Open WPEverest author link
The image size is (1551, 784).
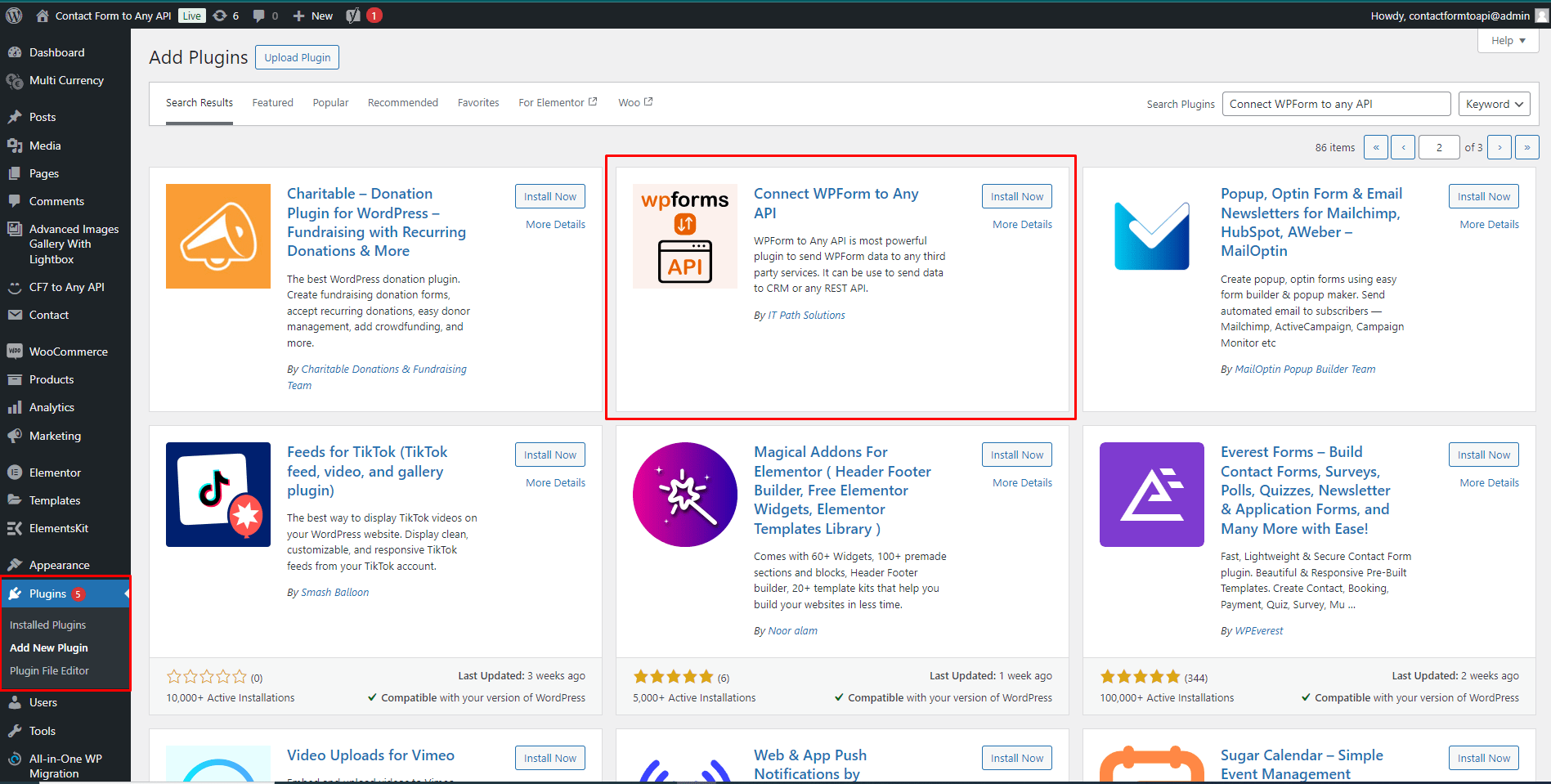pyautogui.click(x=1258, y=631)
